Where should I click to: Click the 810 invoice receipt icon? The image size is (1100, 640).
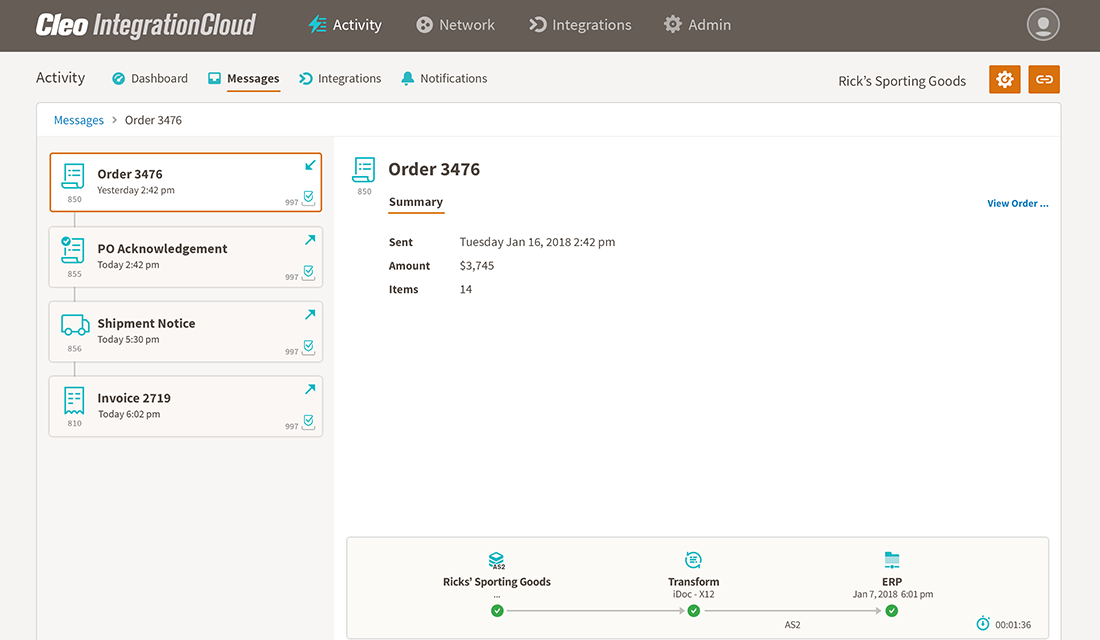click(74, 400)
